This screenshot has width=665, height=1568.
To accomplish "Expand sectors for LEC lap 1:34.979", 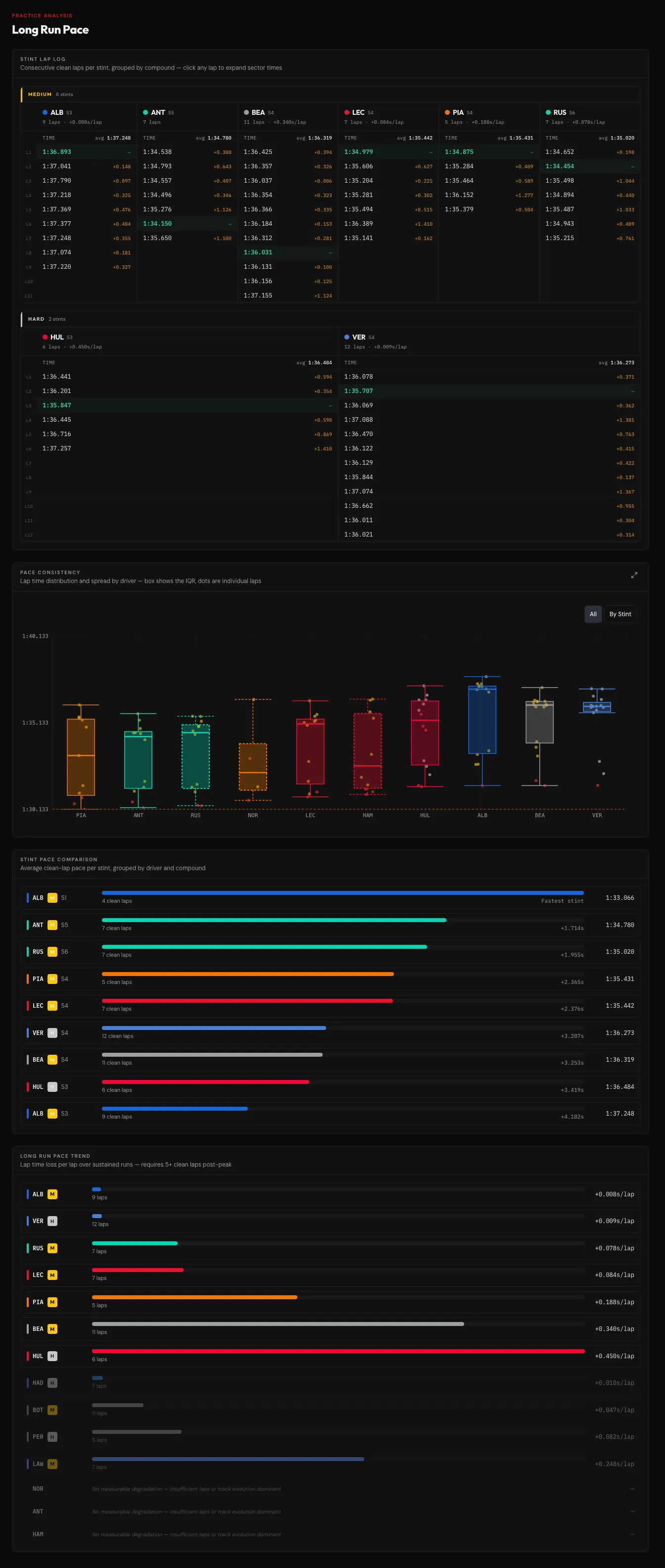I will coord(388,152).
